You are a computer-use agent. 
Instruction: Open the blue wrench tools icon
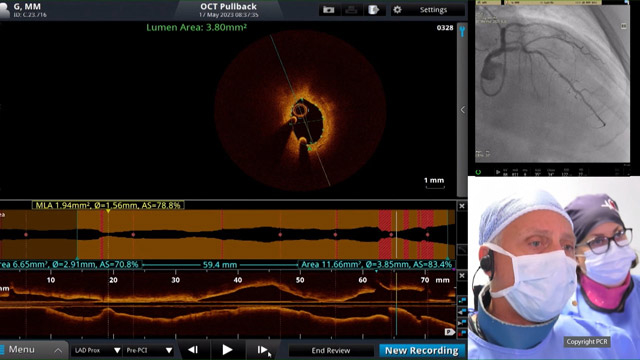[x=462, y=31]
